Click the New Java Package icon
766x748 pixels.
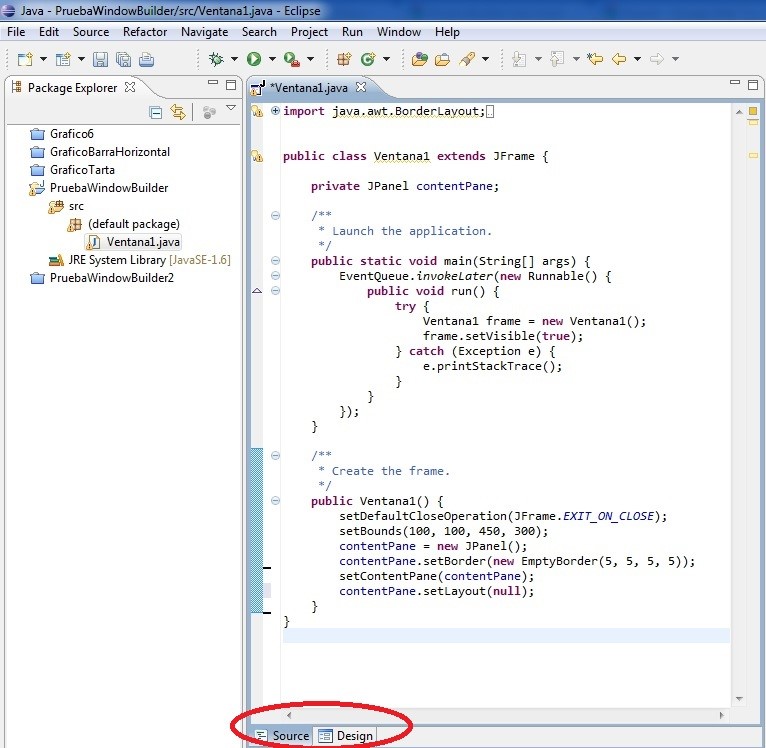[x=343, y=60]
